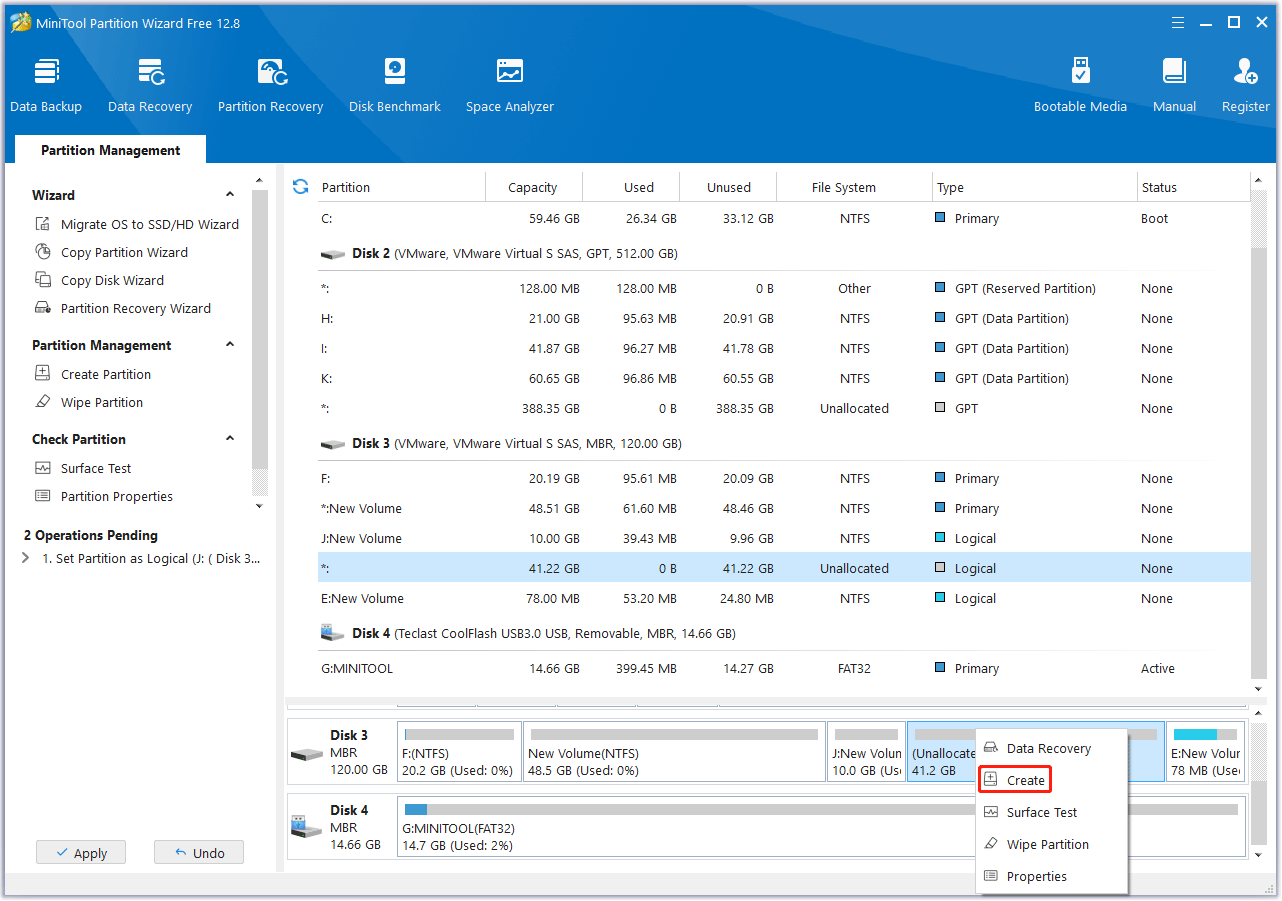This screenshot has width=1282, height=901.
Task: Select E:New Volume row in list
Action: (784, 599)
